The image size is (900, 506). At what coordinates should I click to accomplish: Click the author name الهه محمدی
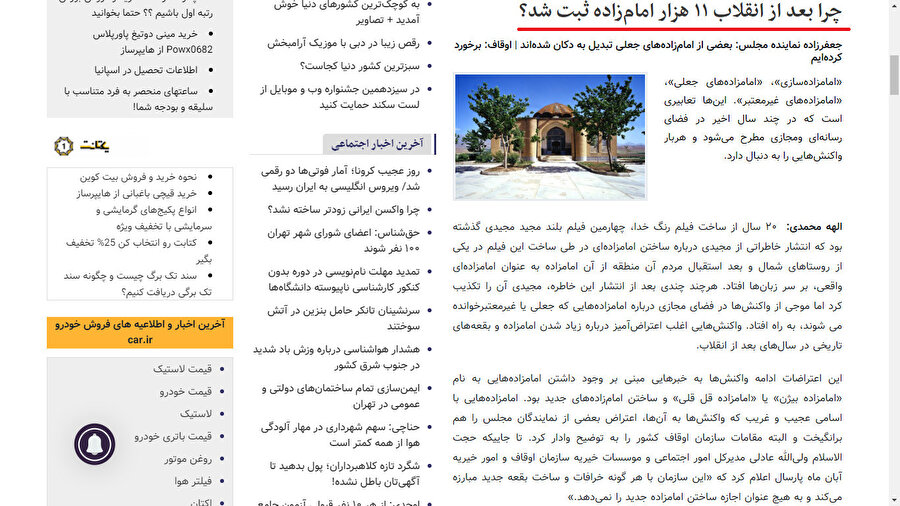814,227
